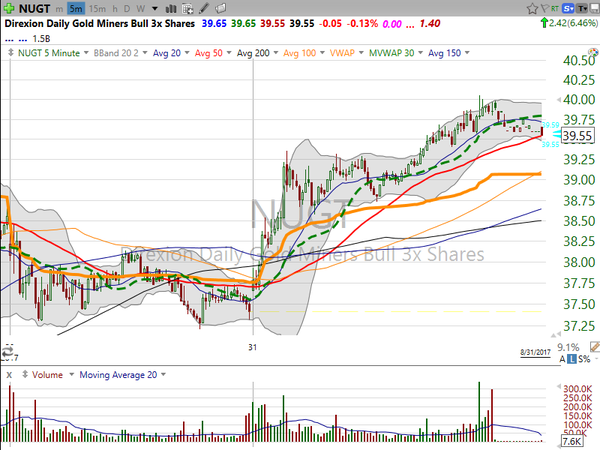This screenshot has width=600, height=450.
Task: Toggle logarithmic scale L
Action: 571,359
